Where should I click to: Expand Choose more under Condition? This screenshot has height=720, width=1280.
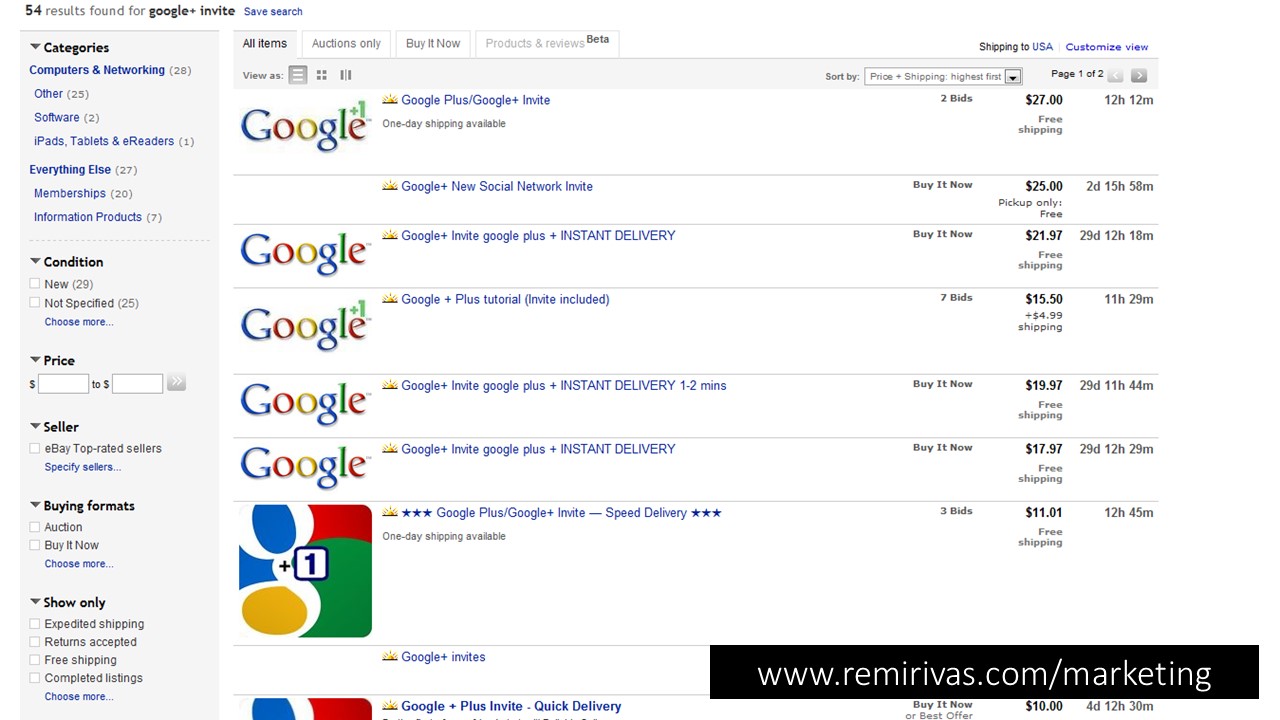[79, 322]
